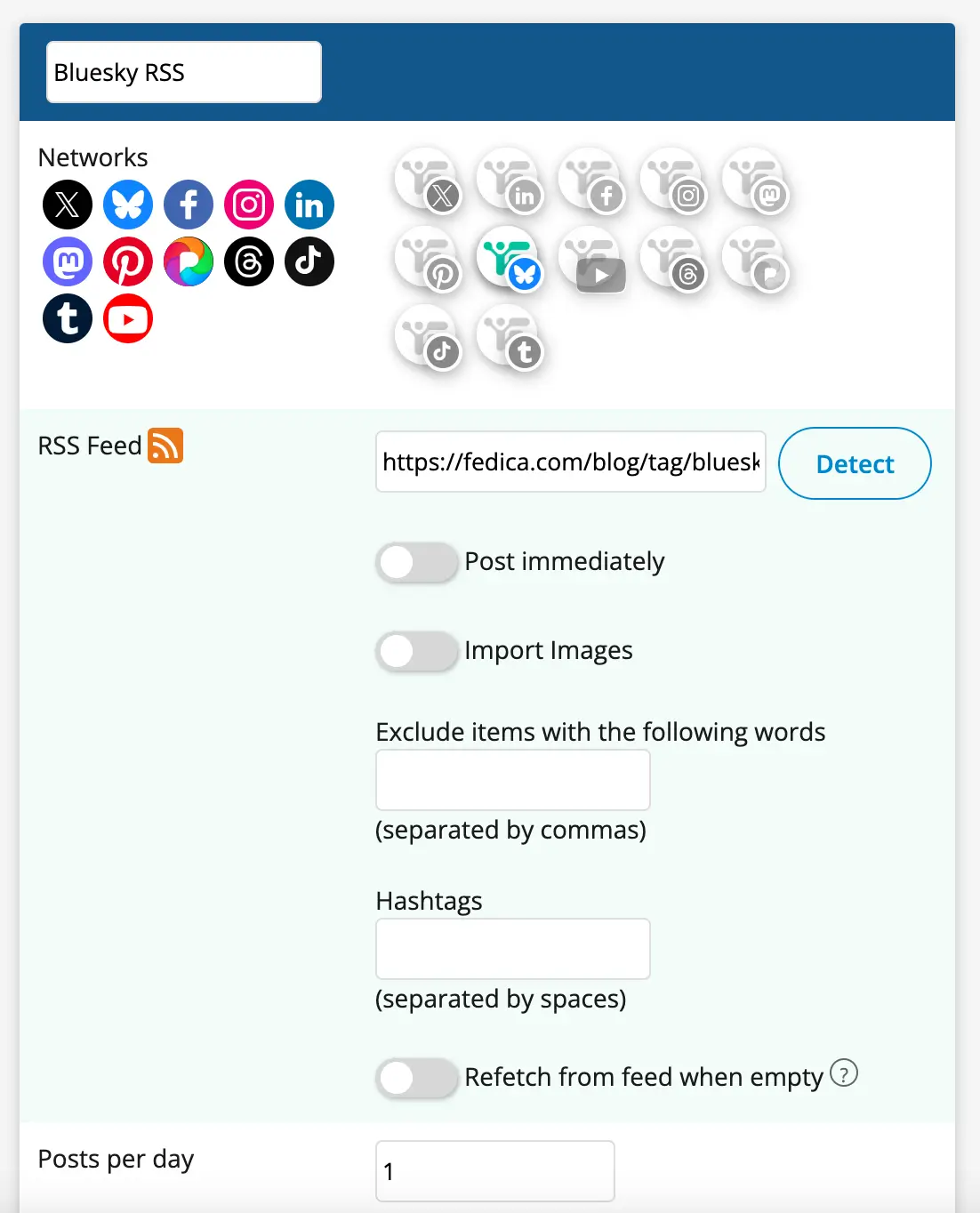Turn on Import Images switch

point(416,651)
